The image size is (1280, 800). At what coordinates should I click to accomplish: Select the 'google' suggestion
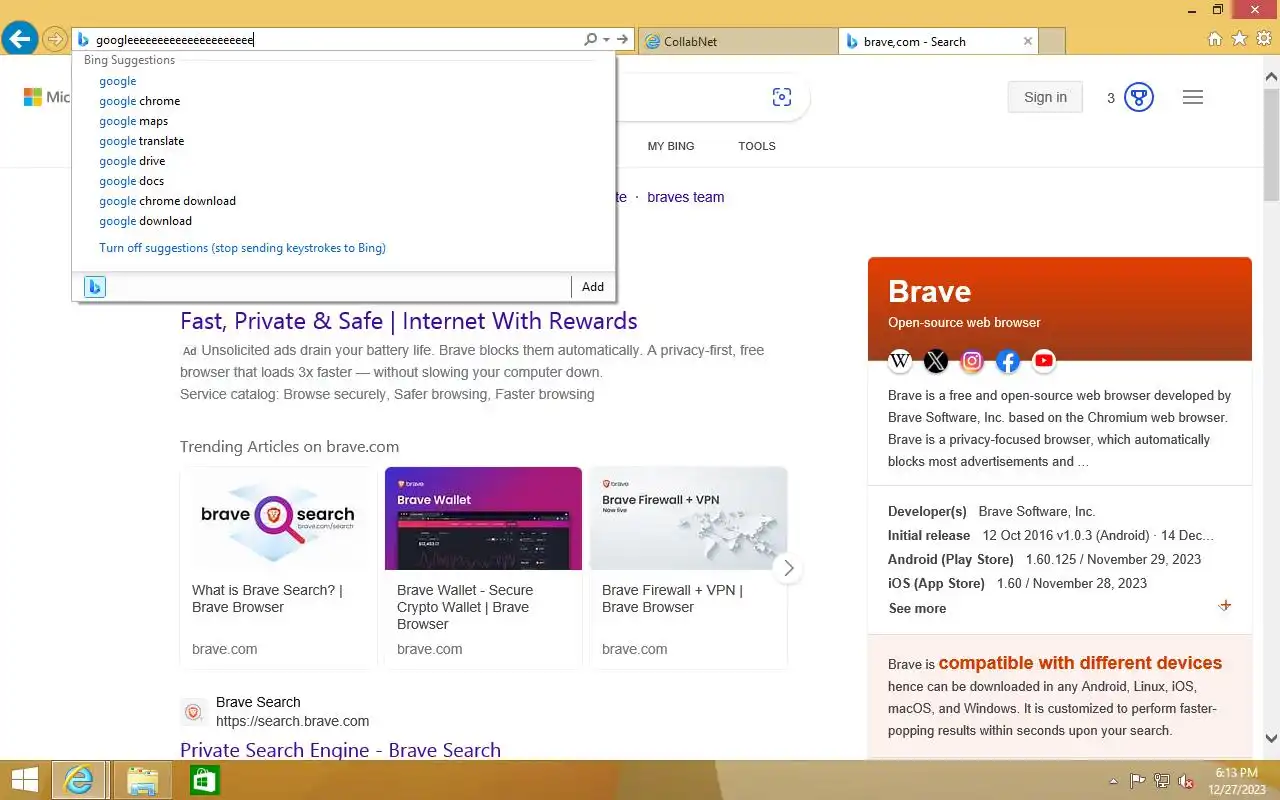coord(118,81)
